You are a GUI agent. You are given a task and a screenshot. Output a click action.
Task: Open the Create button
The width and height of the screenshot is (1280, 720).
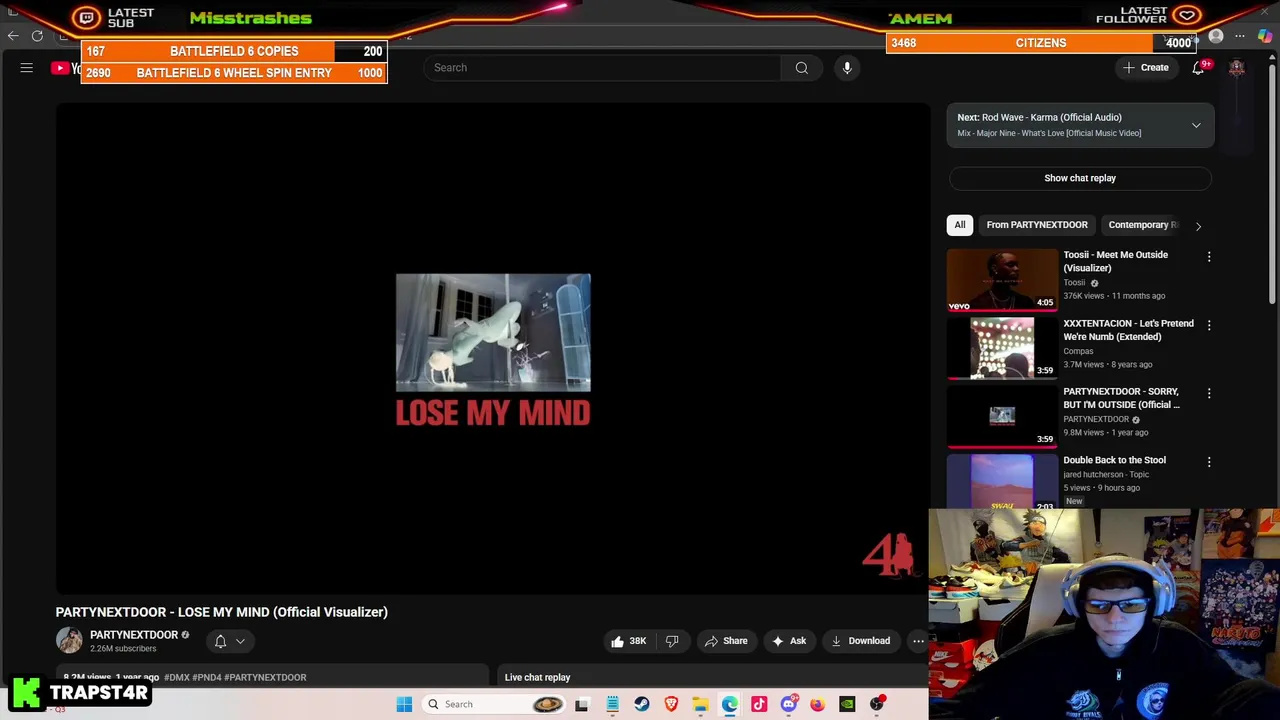1146,68
